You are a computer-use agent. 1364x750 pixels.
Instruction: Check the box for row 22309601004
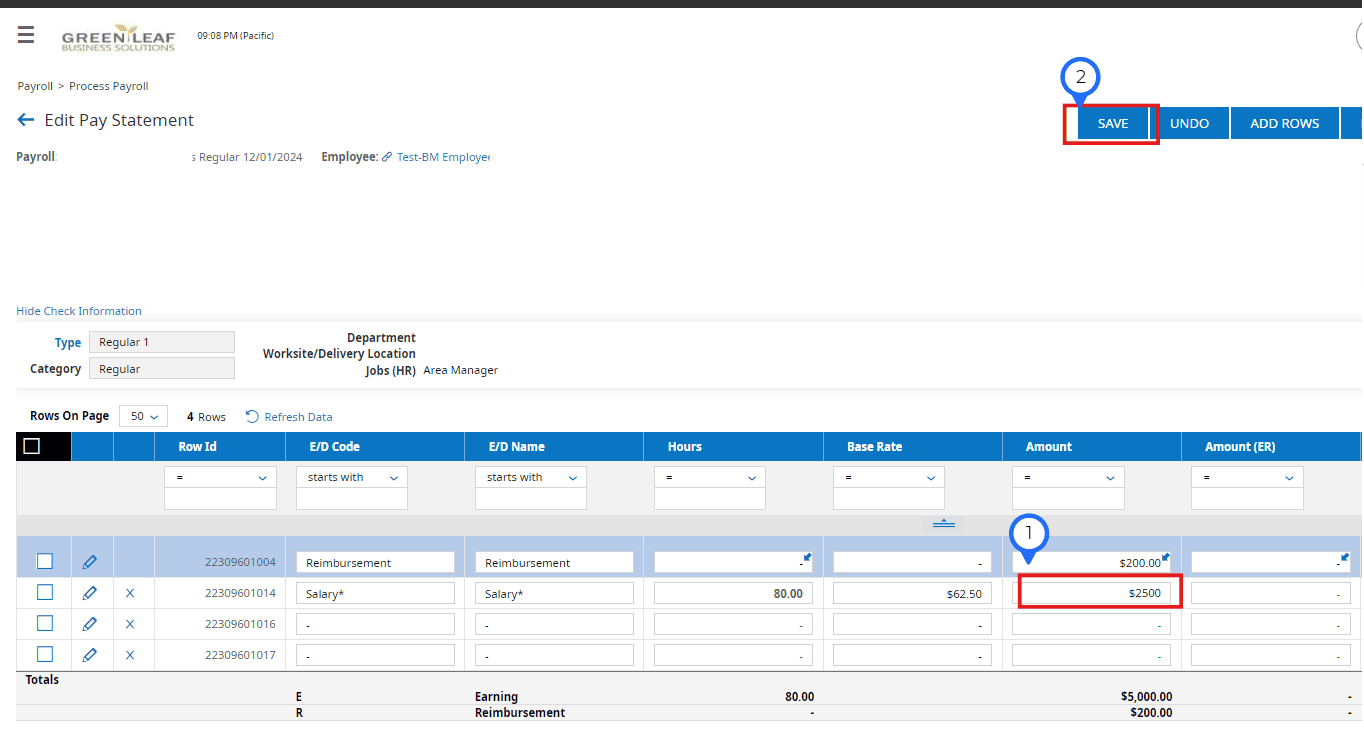pos(45,562)
